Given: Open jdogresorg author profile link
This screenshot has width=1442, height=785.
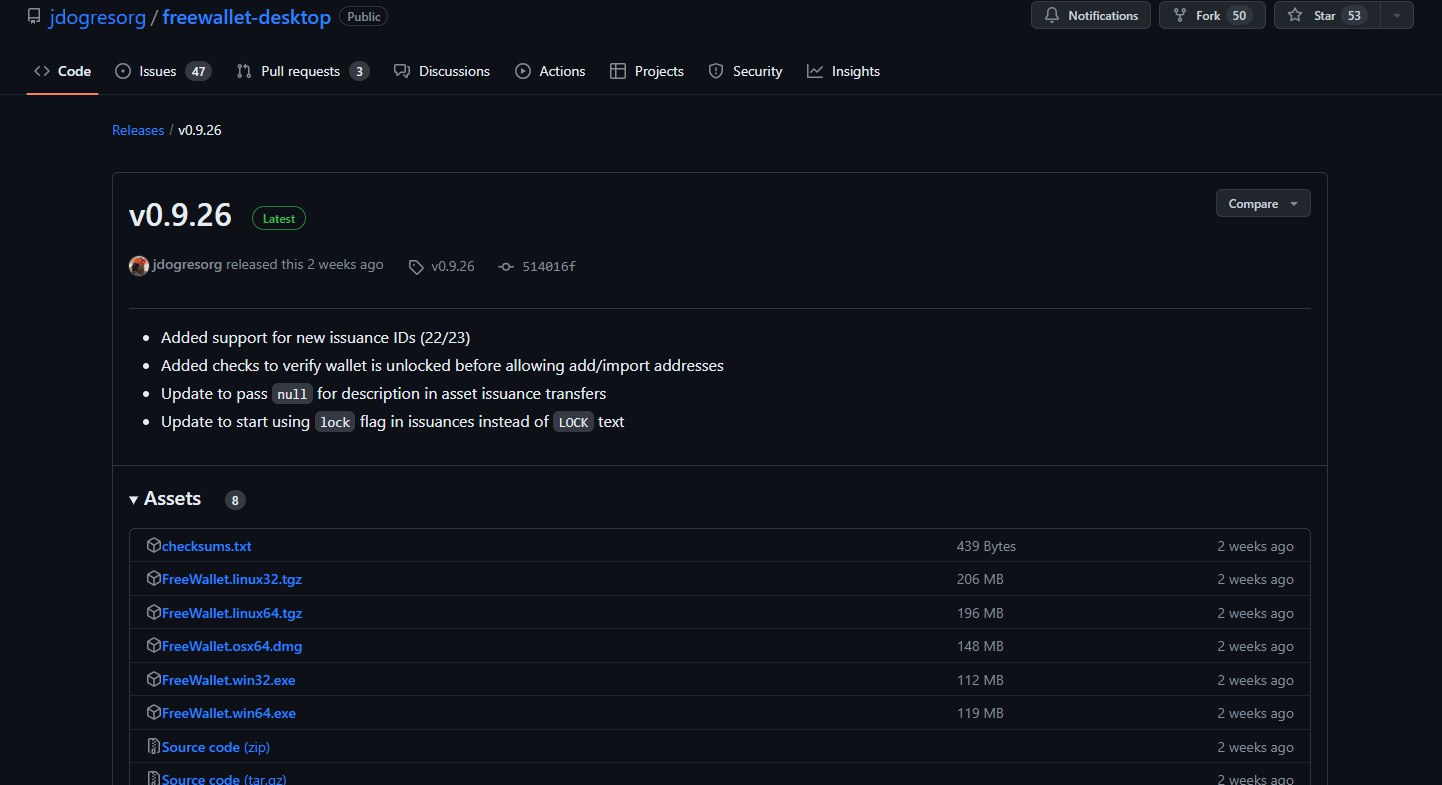Looking at the screenshot, I should (x=188, y=265).
